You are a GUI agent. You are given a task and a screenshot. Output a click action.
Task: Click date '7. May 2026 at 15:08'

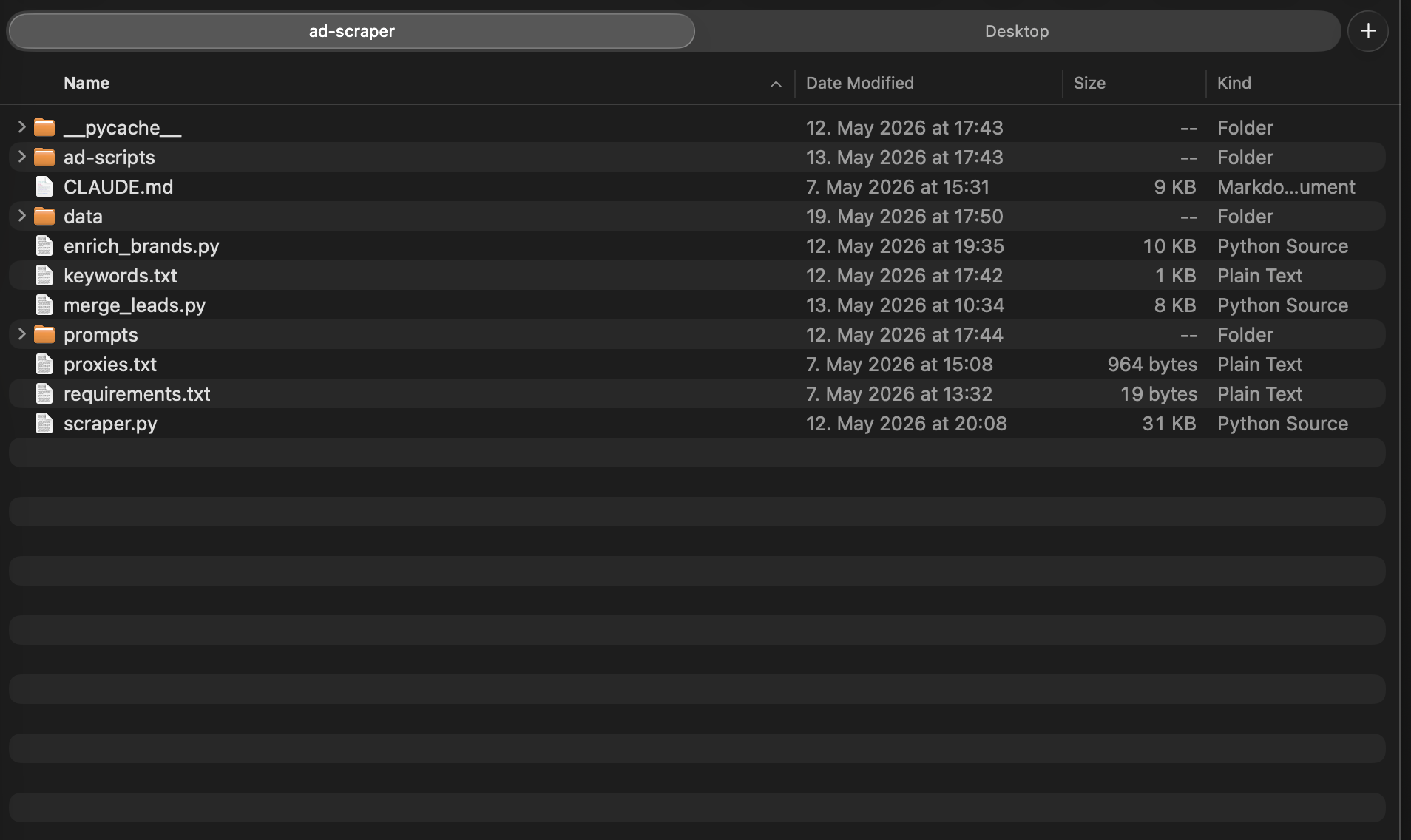899,365
